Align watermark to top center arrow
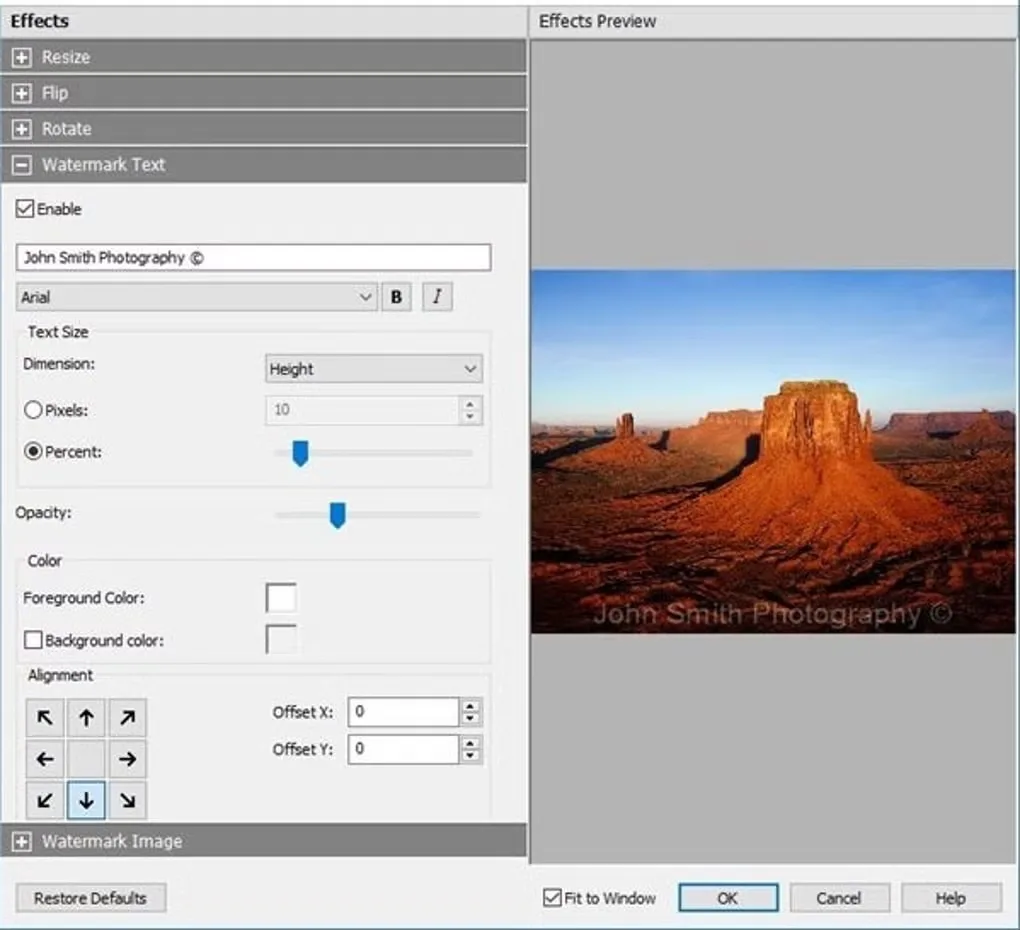The image size is (1020, 930). pos(86,718)
